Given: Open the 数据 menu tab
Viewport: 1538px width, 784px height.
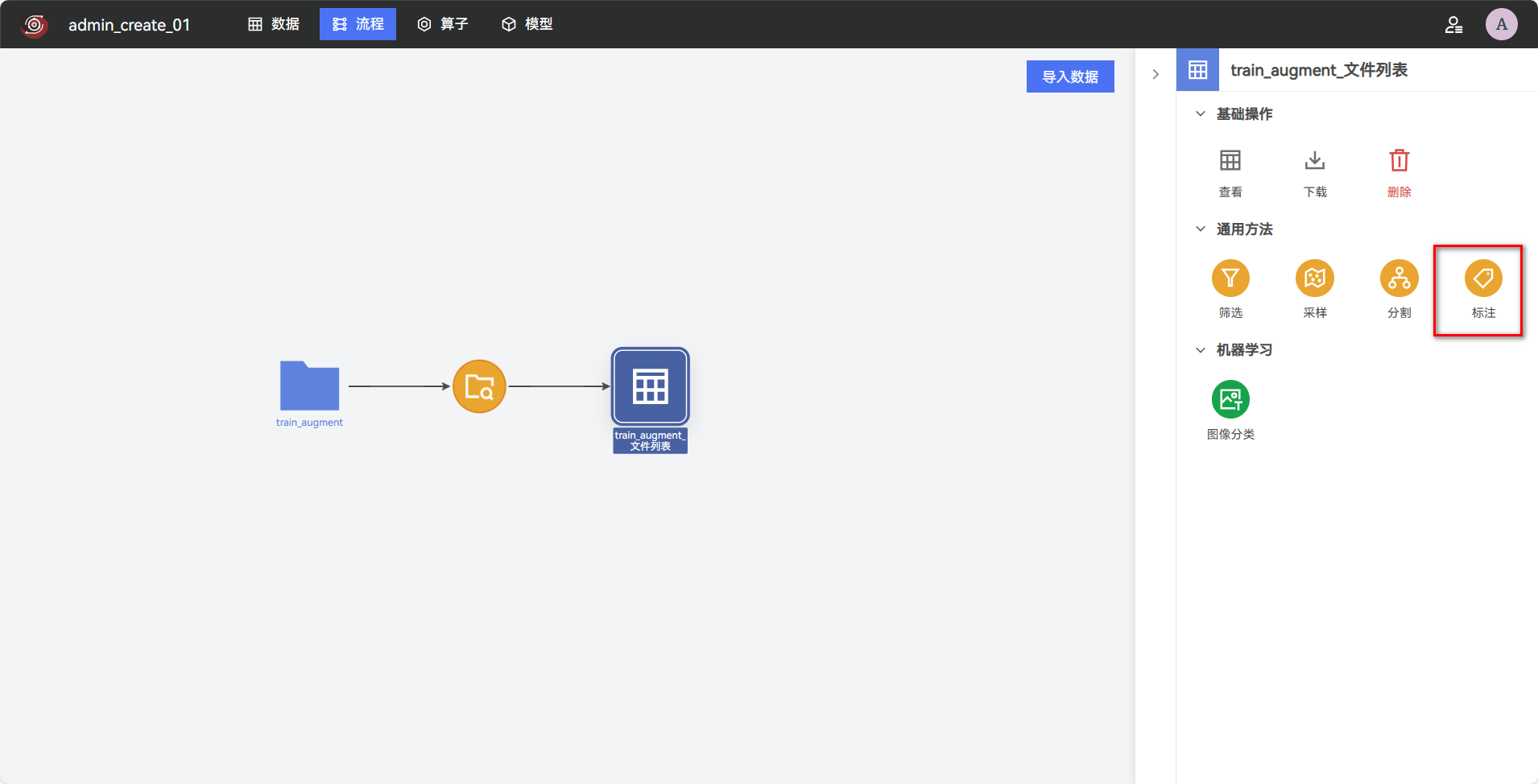Looking at the screenshot, I should coord(274,24).
